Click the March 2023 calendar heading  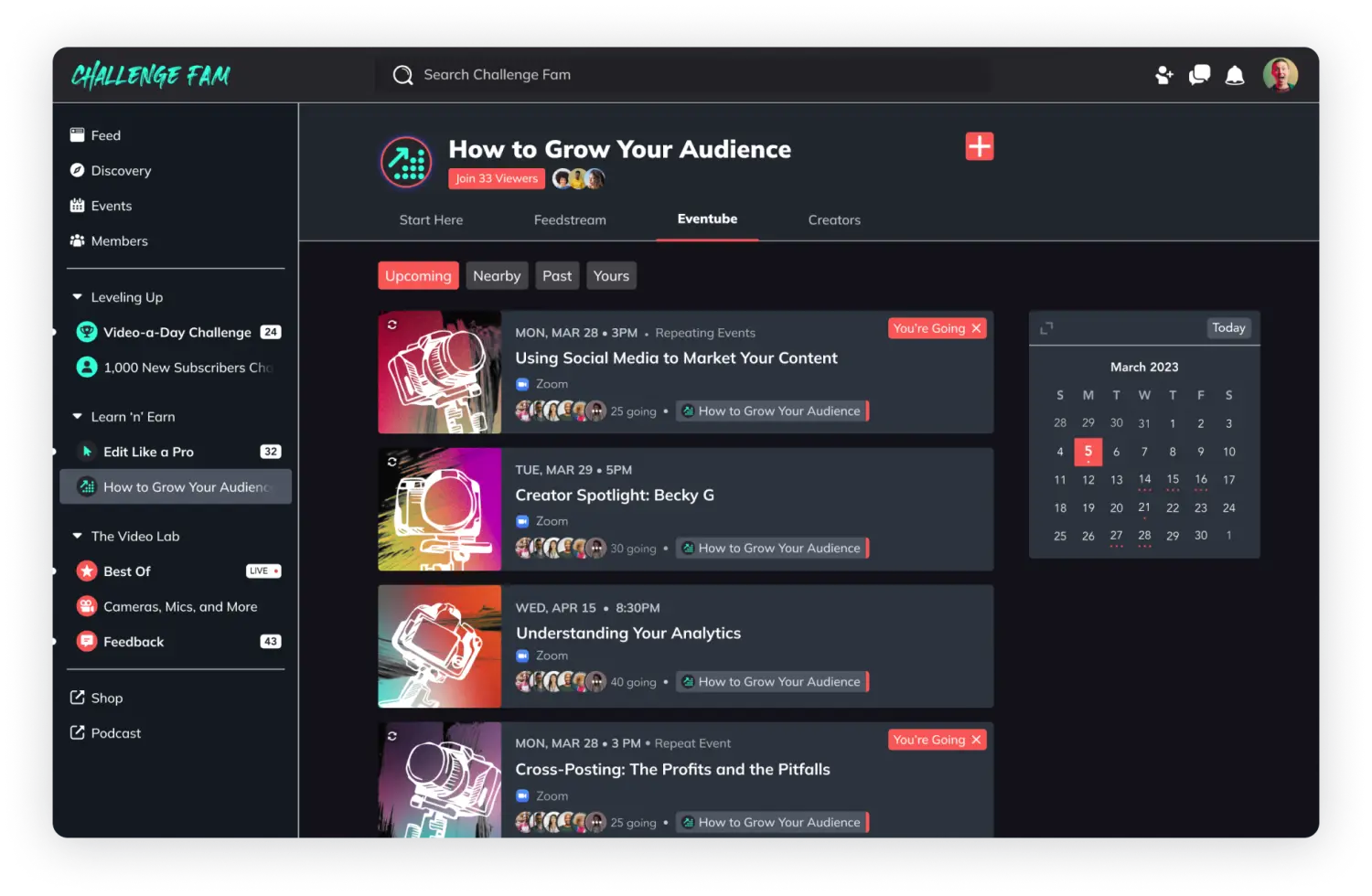pyautogui.click(x=1144, y=368)
